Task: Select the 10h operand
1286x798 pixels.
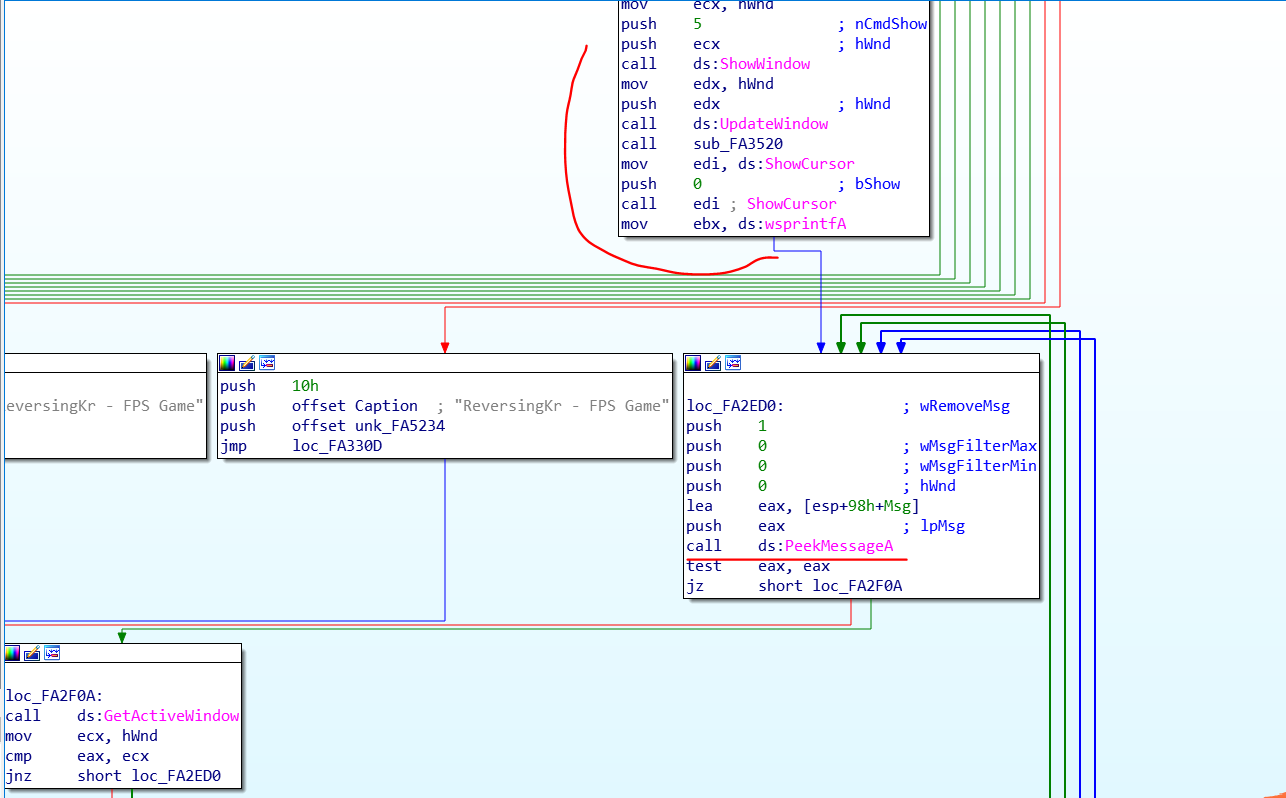Action: [305, 386]
